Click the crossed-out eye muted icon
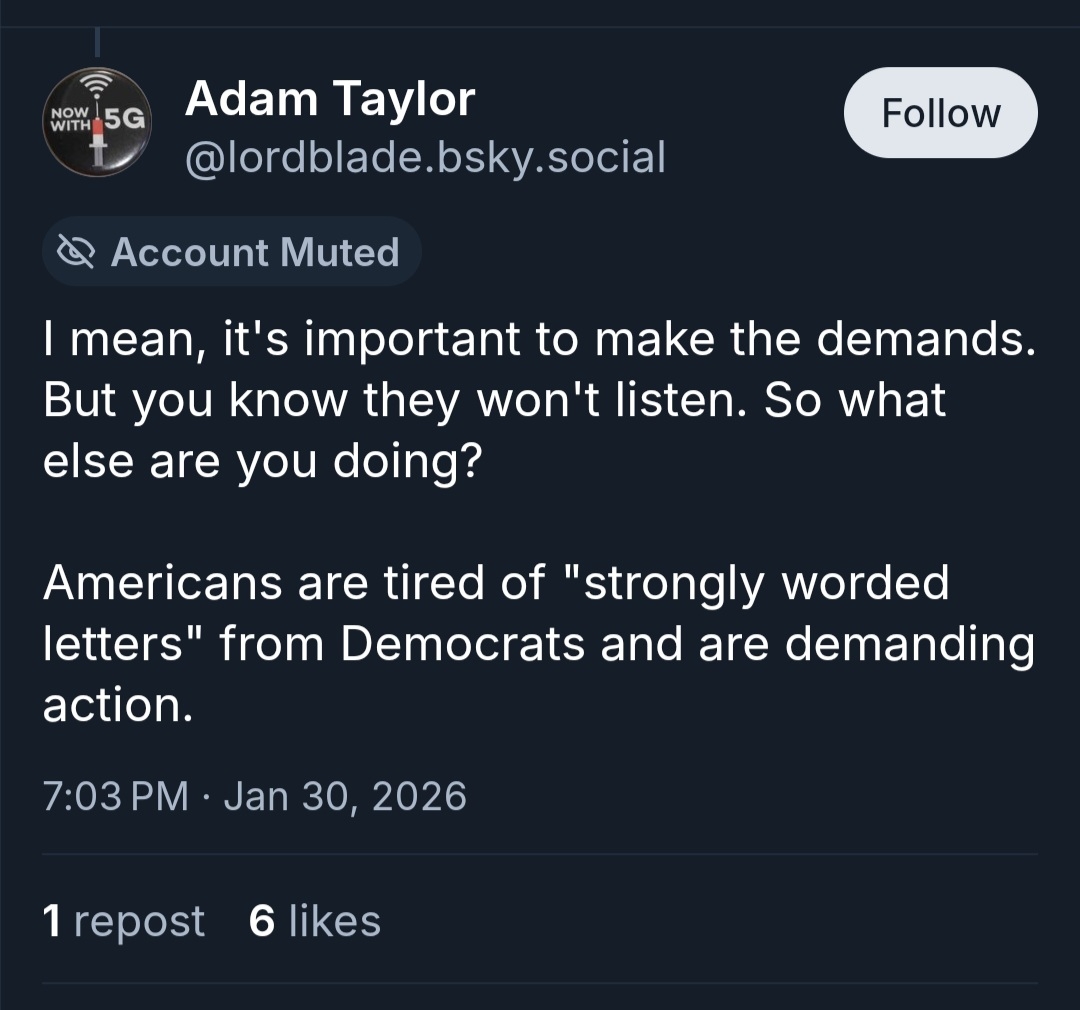This screenshot has width=1080, height=1010. (x=75, y=252)
